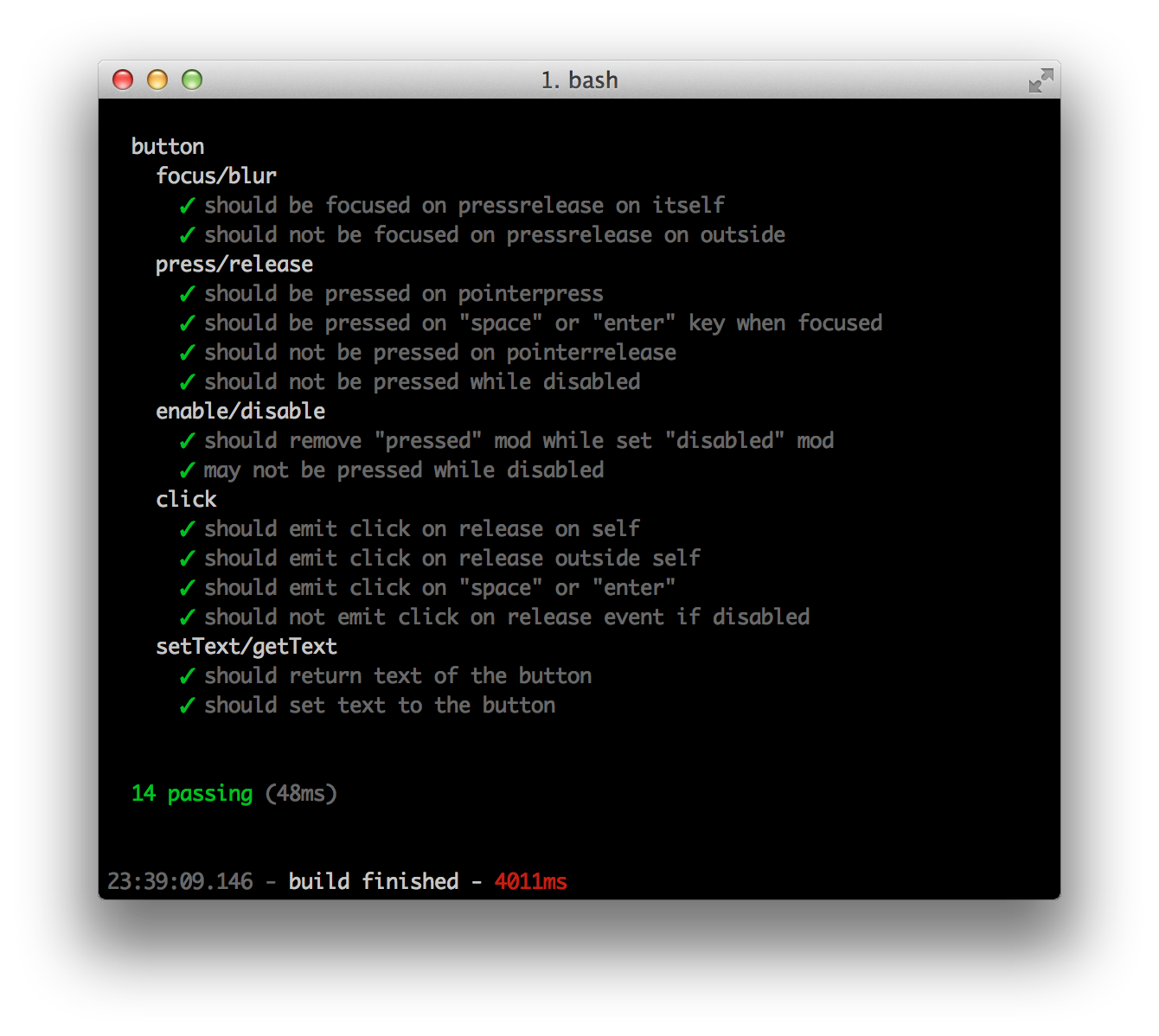Click 'should not be pressed on pointerrelease'
Image resolution: width=1159 pixels, height=1036 pixels.
click(x=440, y=352)
